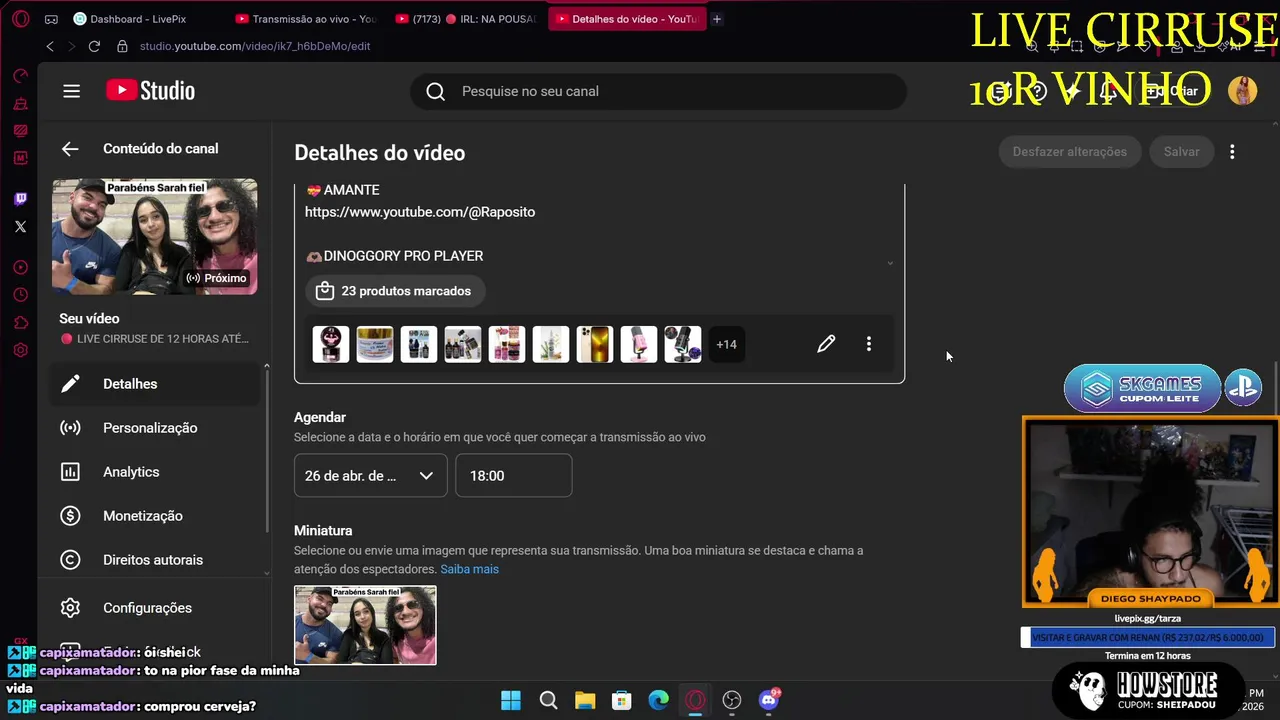Viewport: 1280px width, 720px height.
Task: Click the browser reload button
Action: [94, 46]
